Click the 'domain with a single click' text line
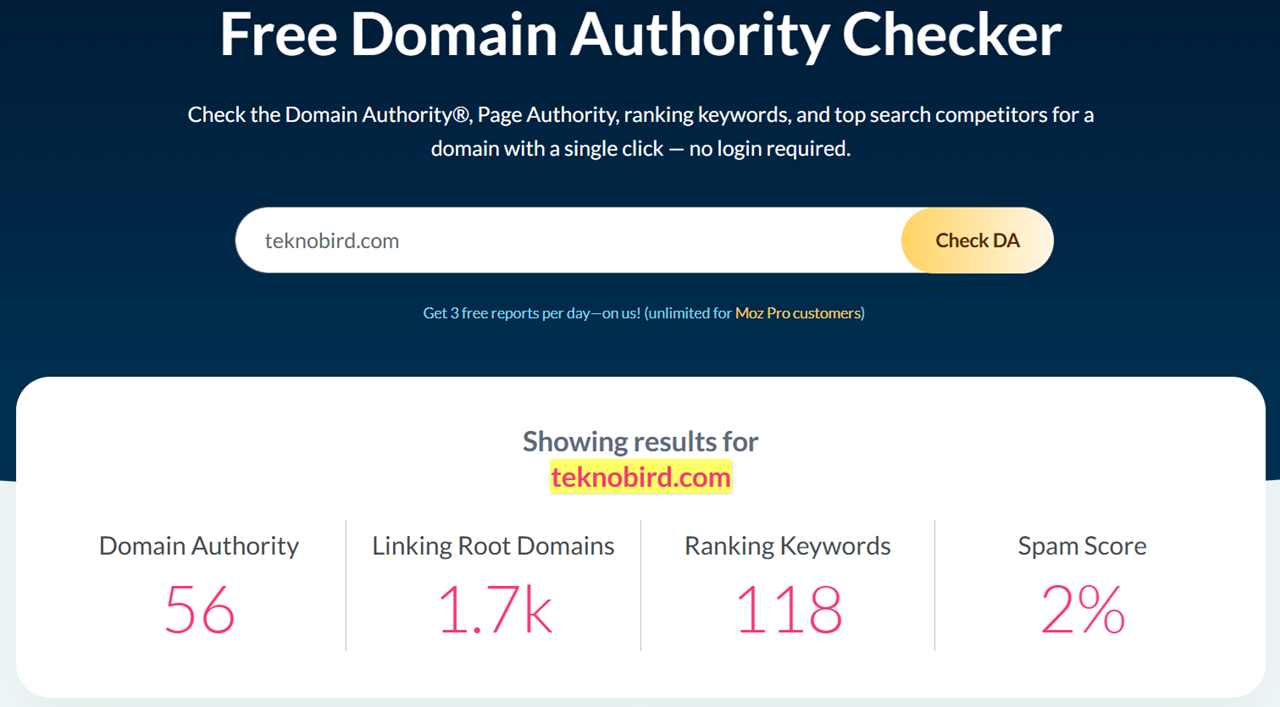 [641, 149]
